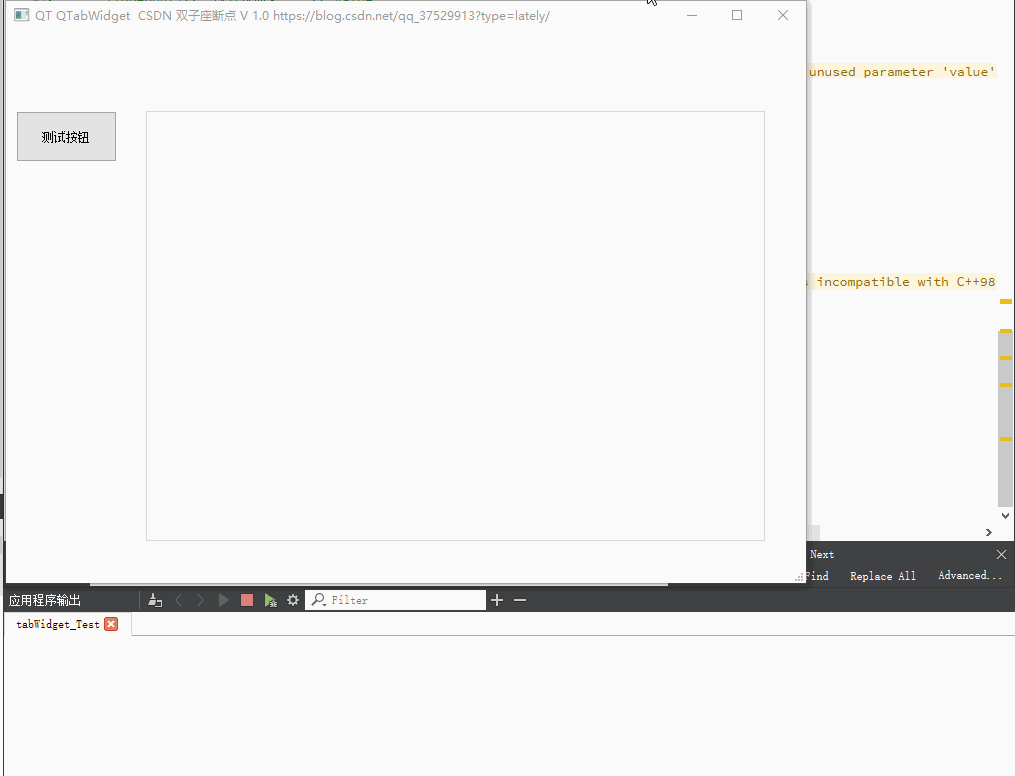Go to previous output item arrow
The width and height of the screenshot is (1015, 776).
(x=179, y=600)
